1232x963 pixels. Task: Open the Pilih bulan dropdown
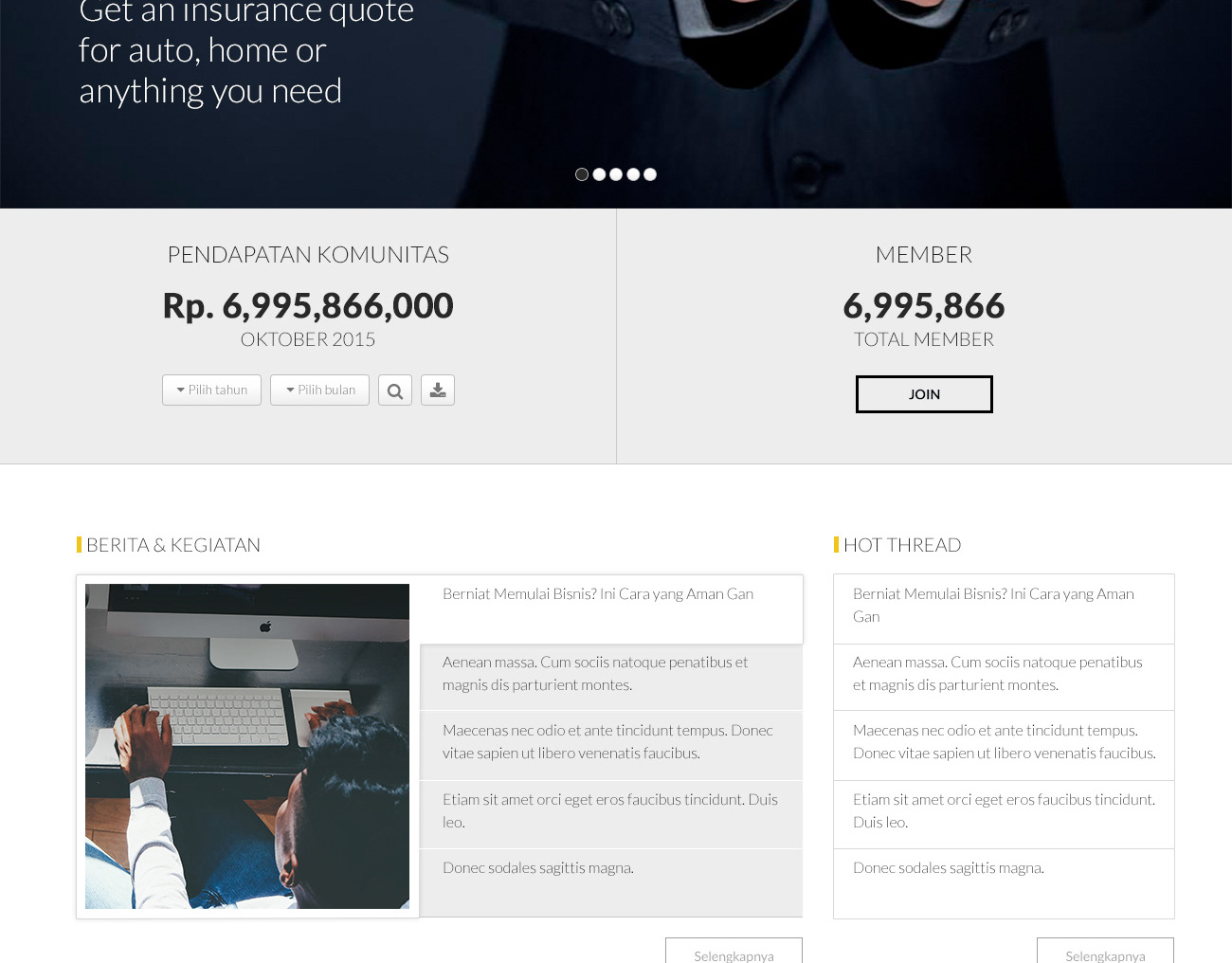click(x=319, y=391)
